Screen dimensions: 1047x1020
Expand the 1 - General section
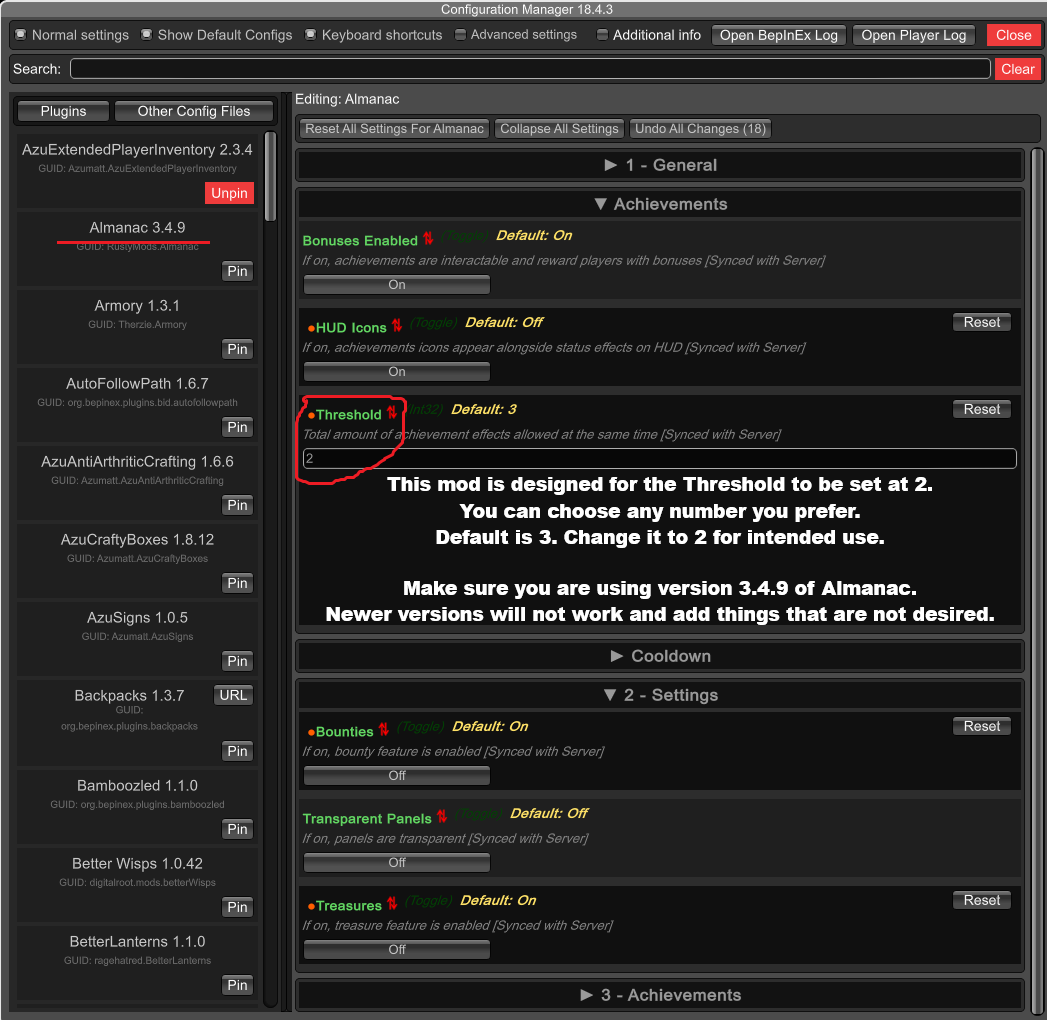[x=660, y=165]
